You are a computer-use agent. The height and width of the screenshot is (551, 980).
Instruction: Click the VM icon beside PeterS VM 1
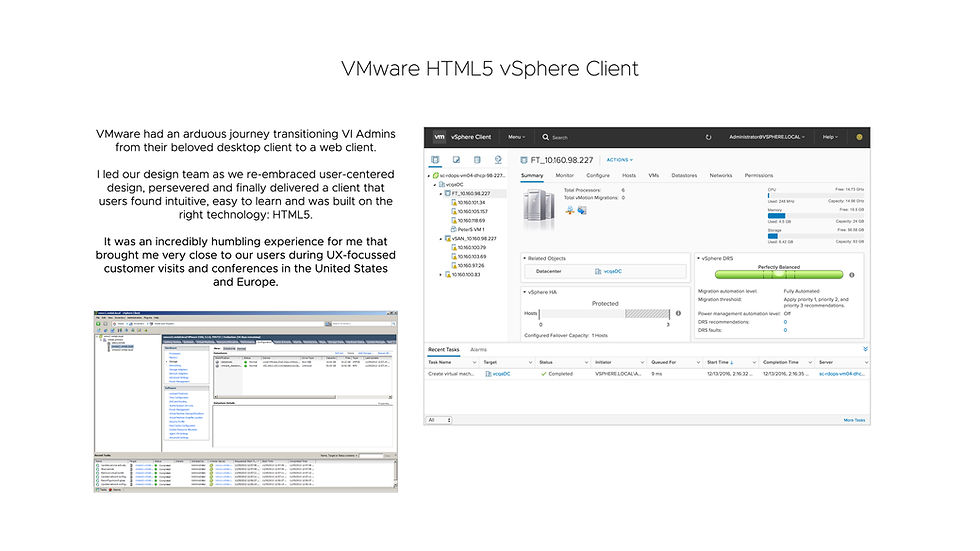454,229
